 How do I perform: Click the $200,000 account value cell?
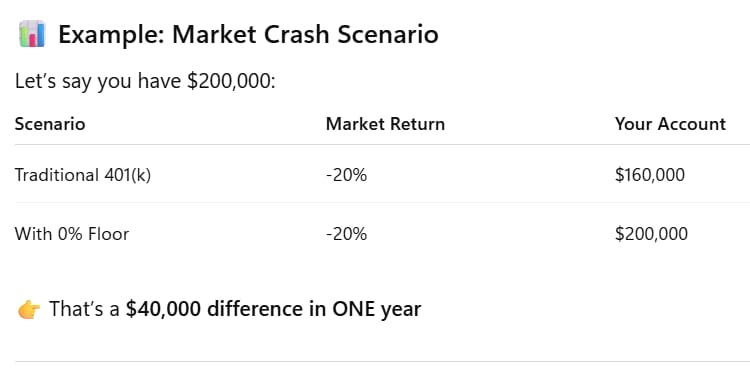[651, 234]
